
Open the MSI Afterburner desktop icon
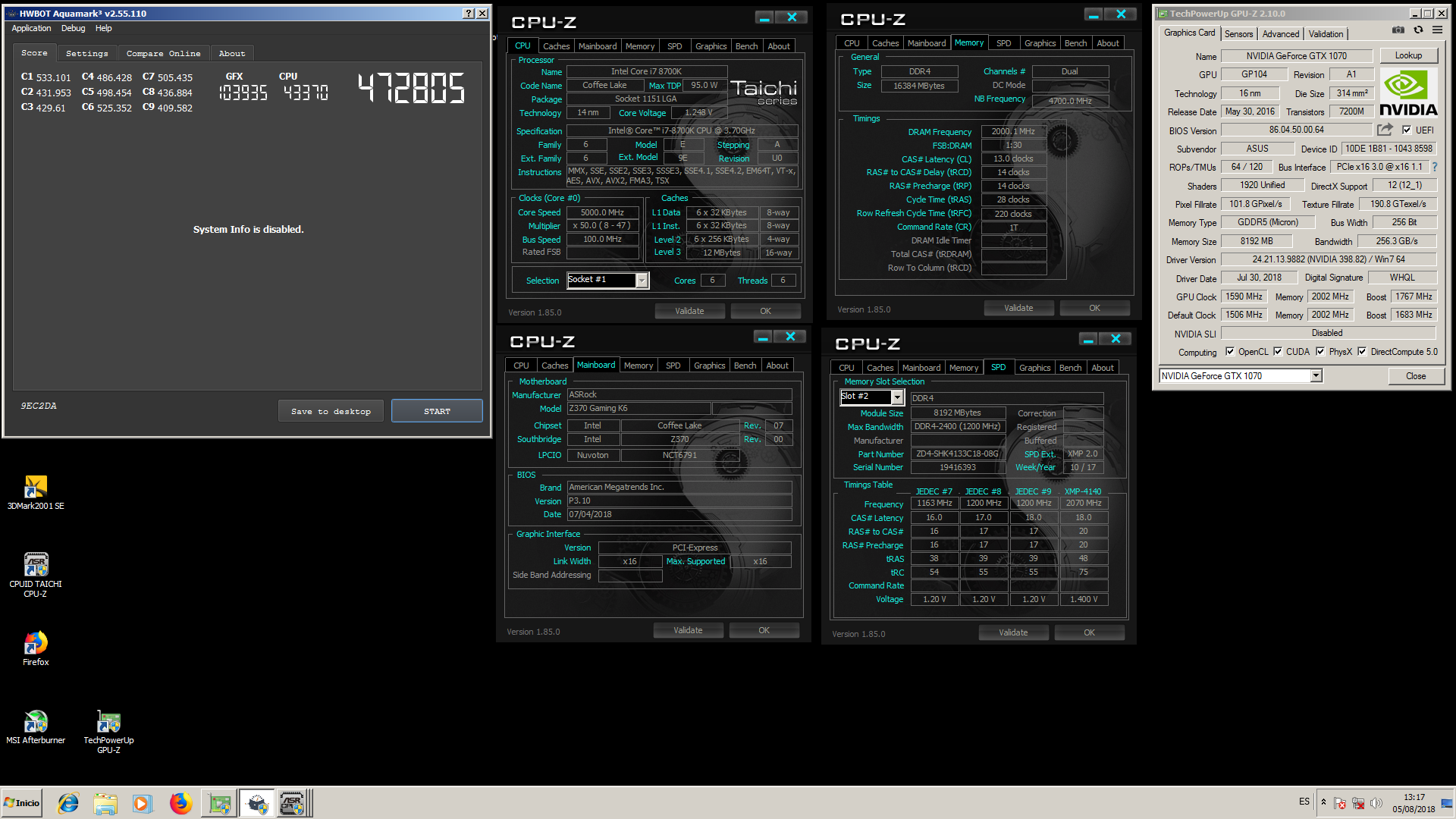click(36, 726)
